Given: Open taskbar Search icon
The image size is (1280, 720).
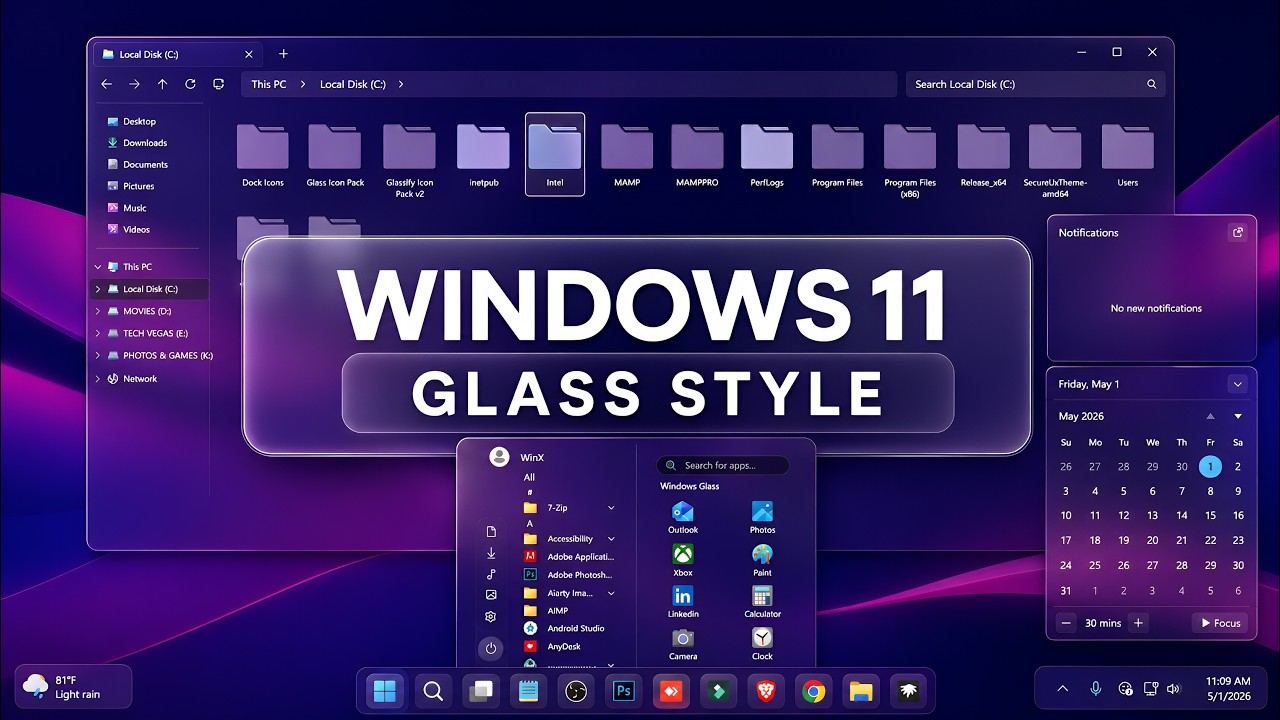Looking at the screenshot, I should pyautogui.click(x=433, y=691).
